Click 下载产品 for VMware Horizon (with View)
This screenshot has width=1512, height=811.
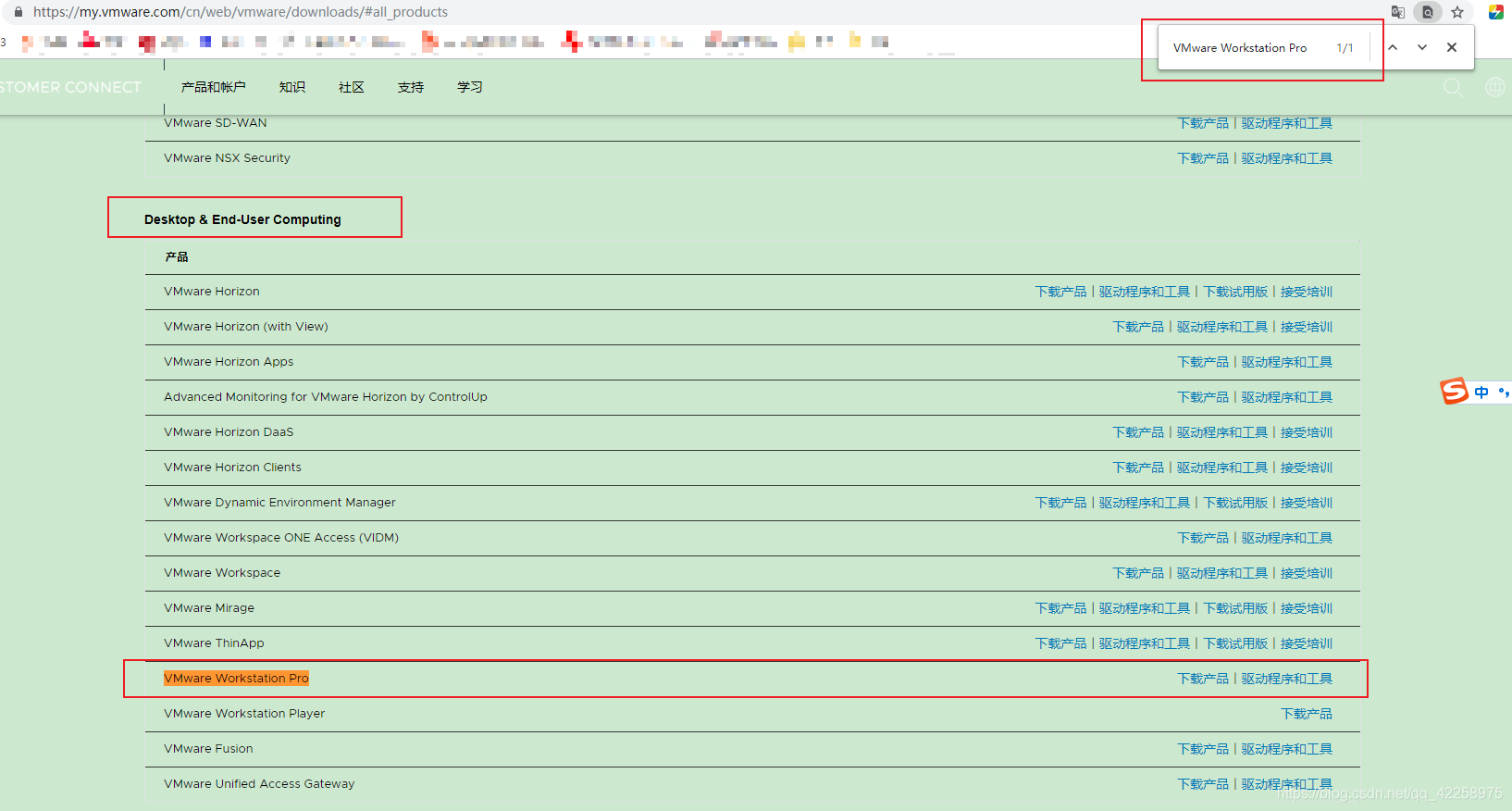point(1138,327)
